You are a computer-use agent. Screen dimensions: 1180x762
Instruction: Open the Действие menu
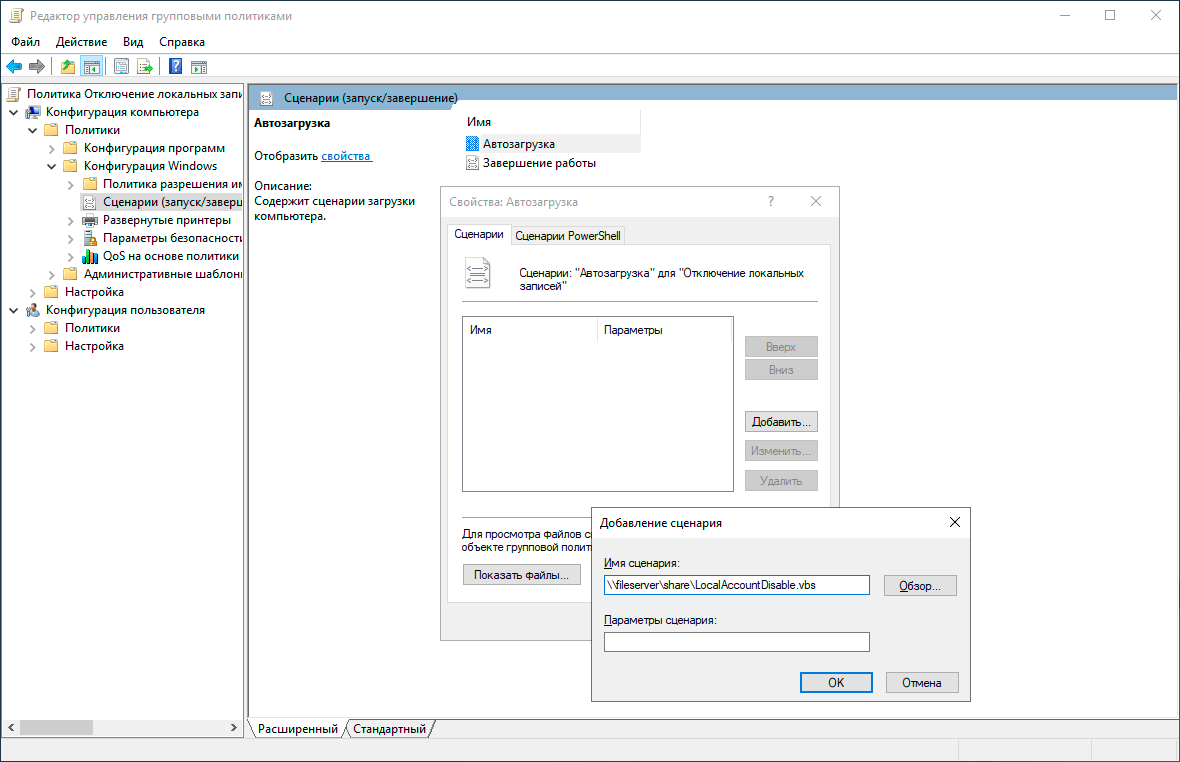81,42
